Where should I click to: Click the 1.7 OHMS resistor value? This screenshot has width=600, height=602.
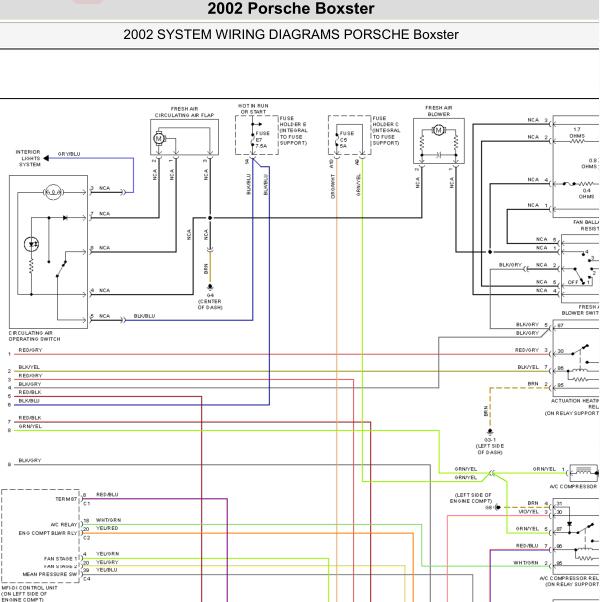[x=577, y=133]
